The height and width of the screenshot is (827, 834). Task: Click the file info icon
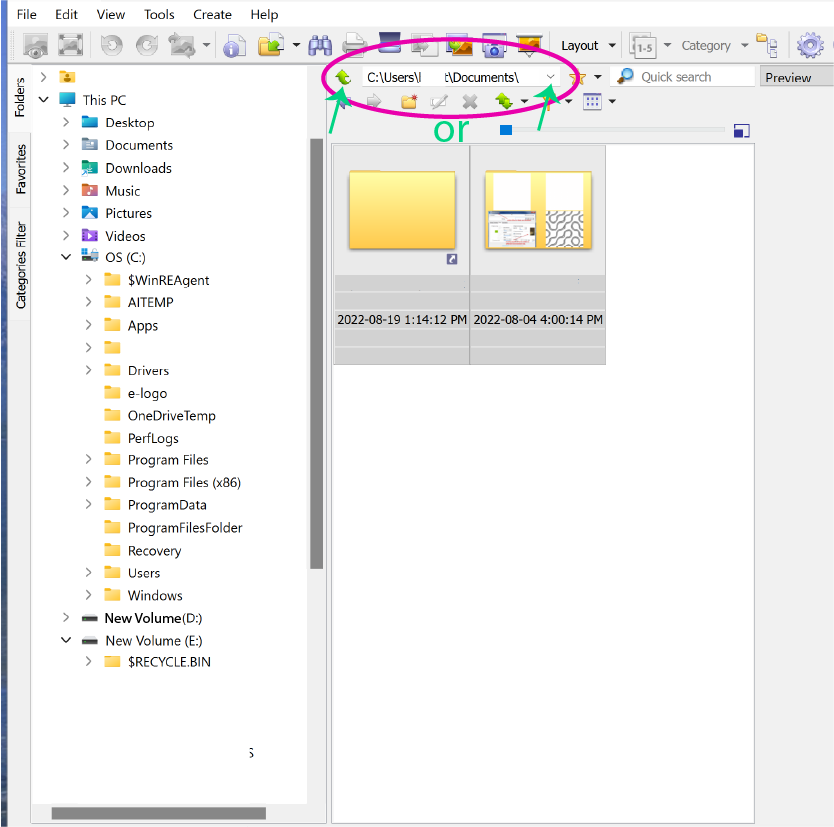tap(234, 45)
